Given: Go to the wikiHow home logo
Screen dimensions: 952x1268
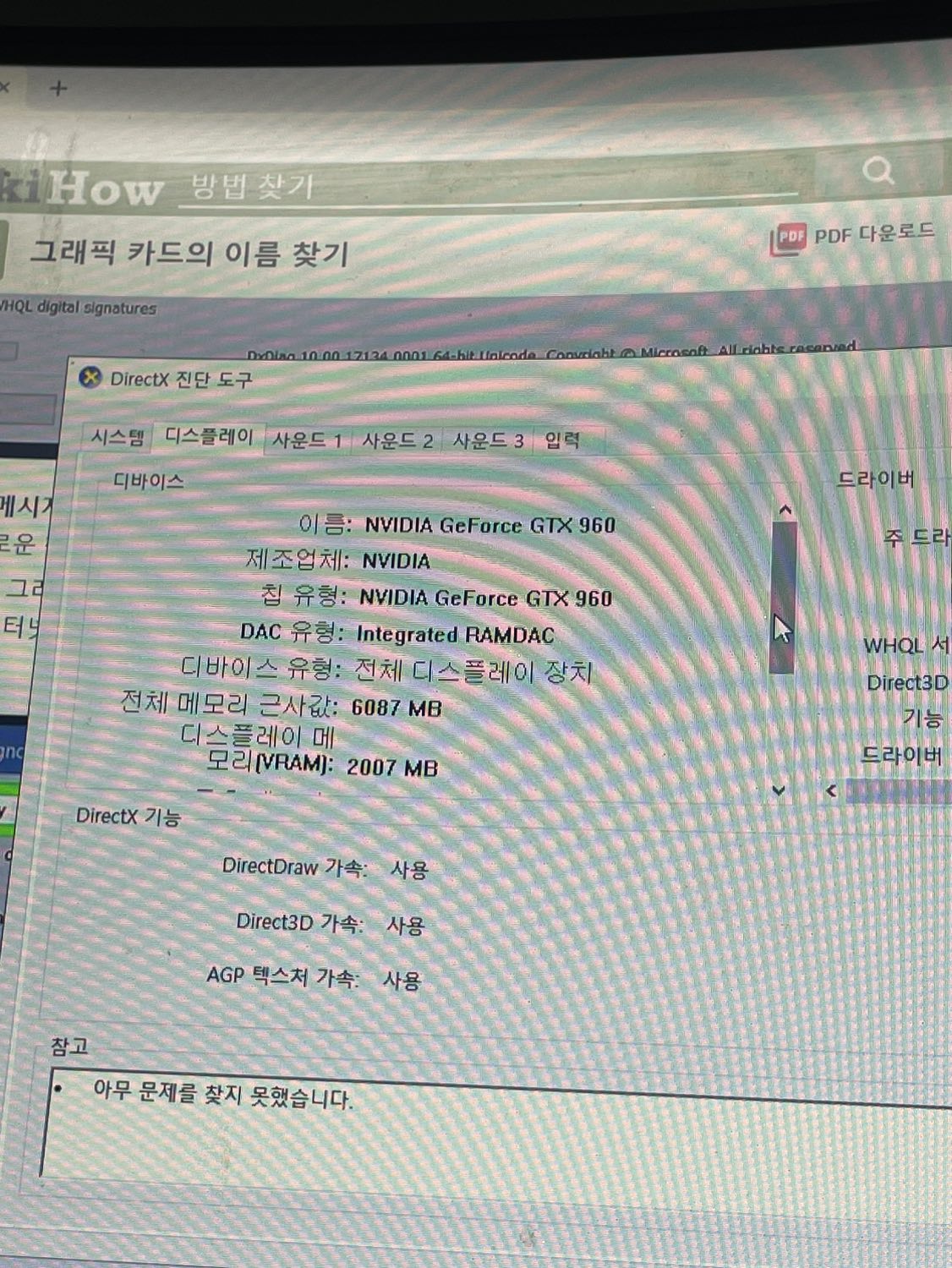Looking at the screenshot, I should (80, 187).
